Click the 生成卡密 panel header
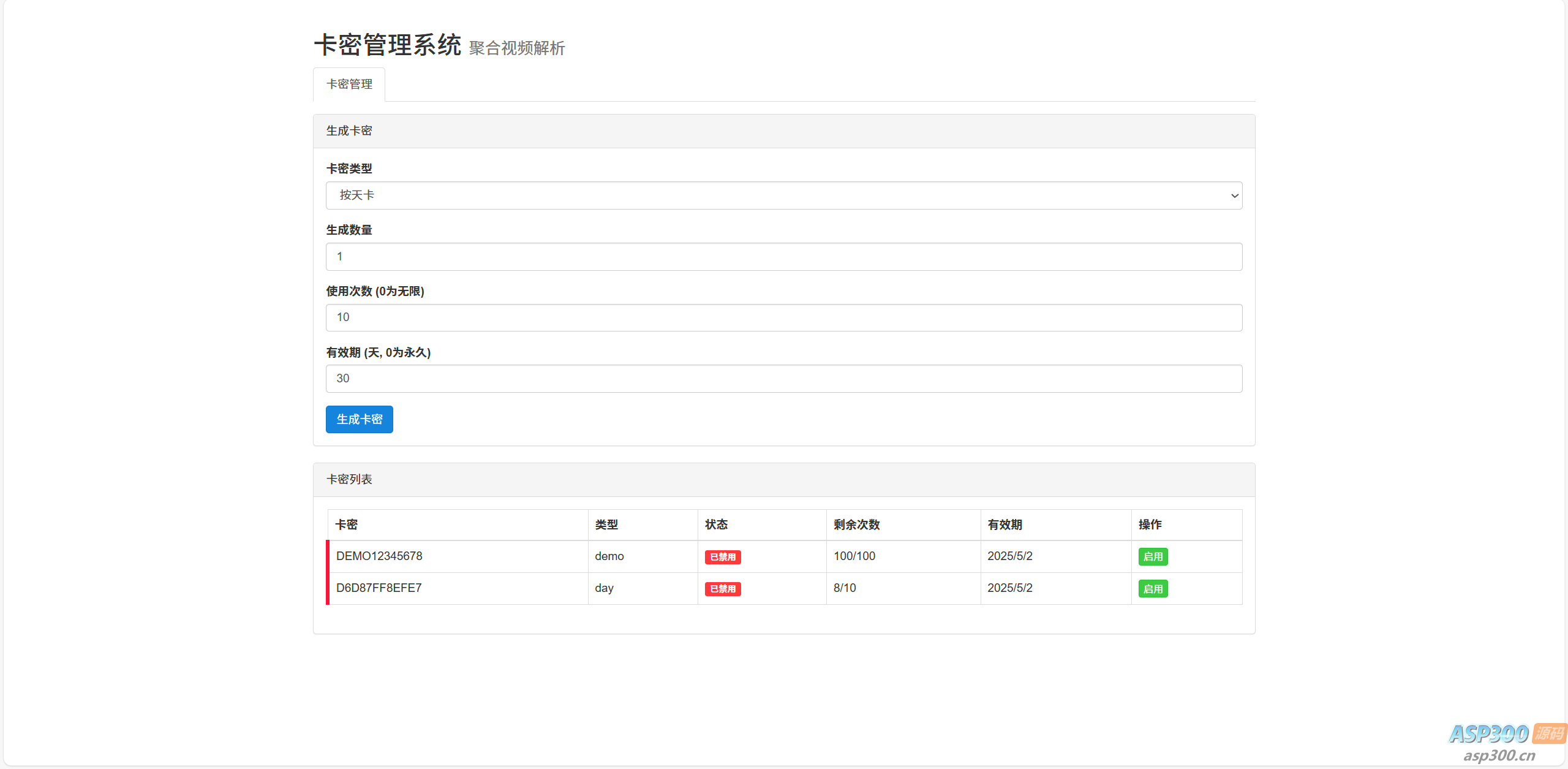 click(x=349, y=130)
